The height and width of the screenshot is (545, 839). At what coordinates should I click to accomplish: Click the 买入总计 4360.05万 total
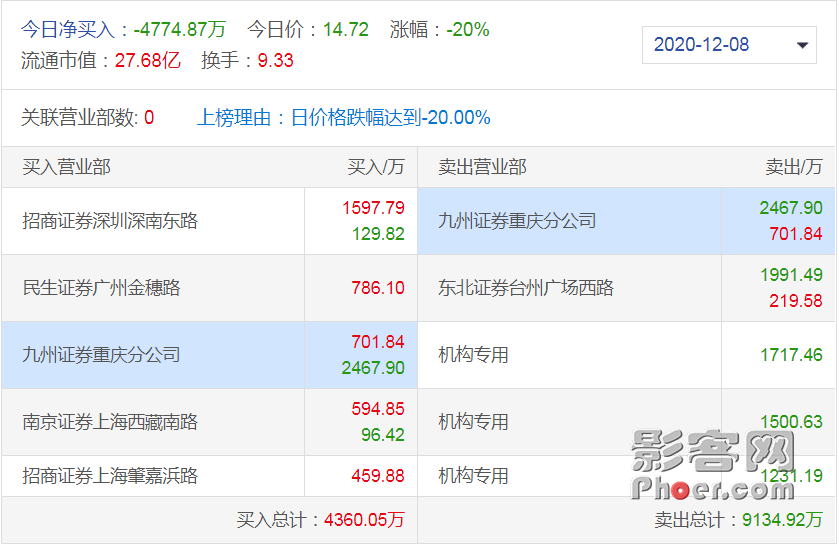click(x=321, y=519)
